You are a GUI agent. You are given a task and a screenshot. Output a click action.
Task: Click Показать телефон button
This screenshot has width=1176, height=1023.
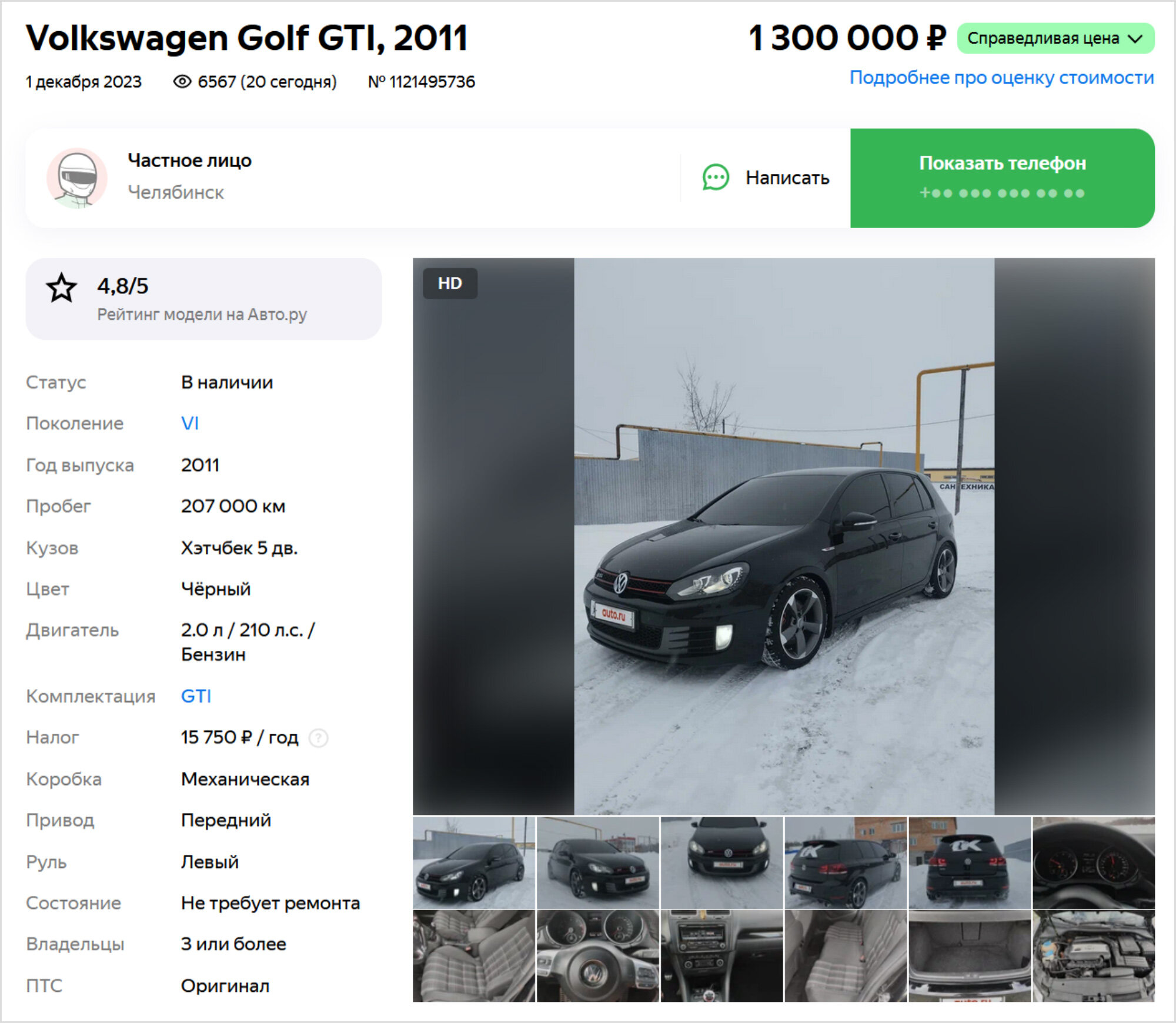(x=1003, y=178)
